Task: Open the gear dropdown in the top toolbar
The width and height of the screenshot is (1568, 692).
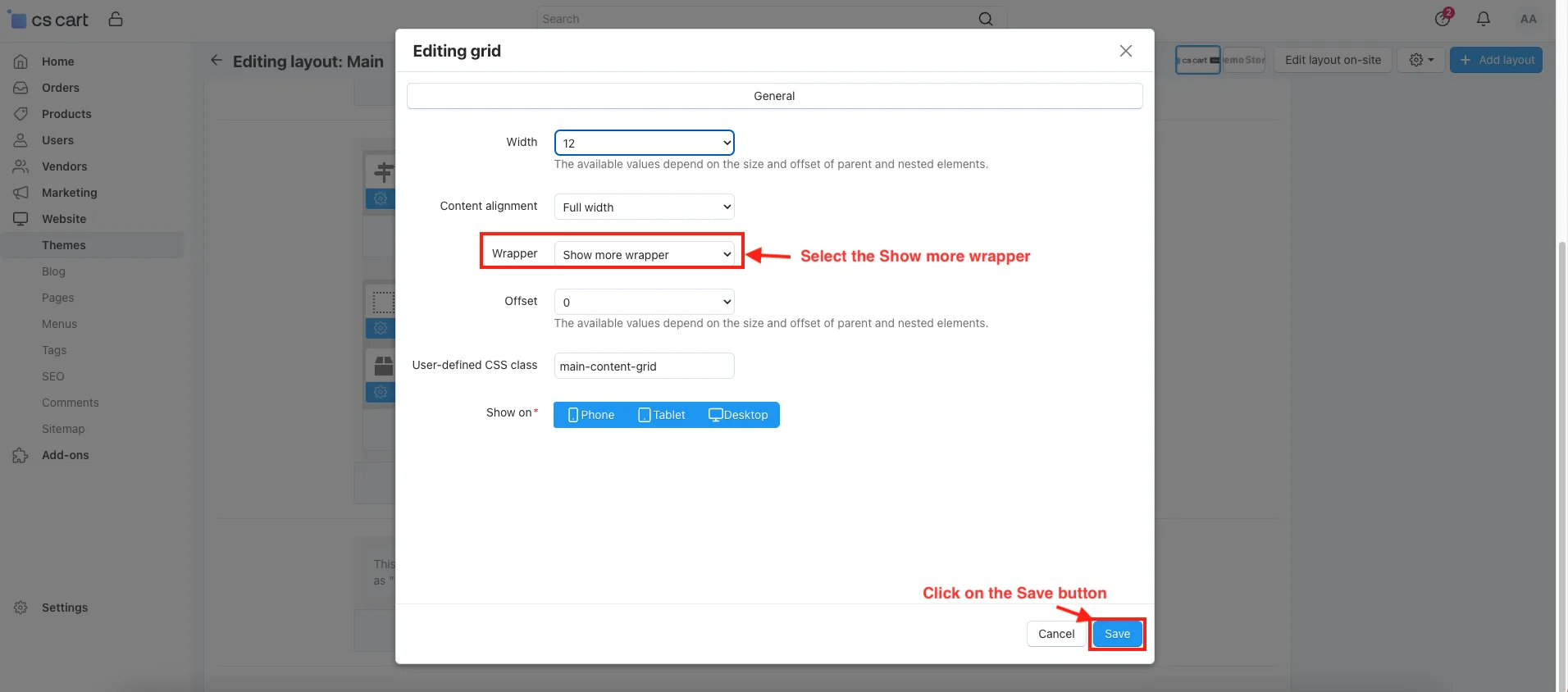Action: pyautogui.click(x=1421, y=60)
